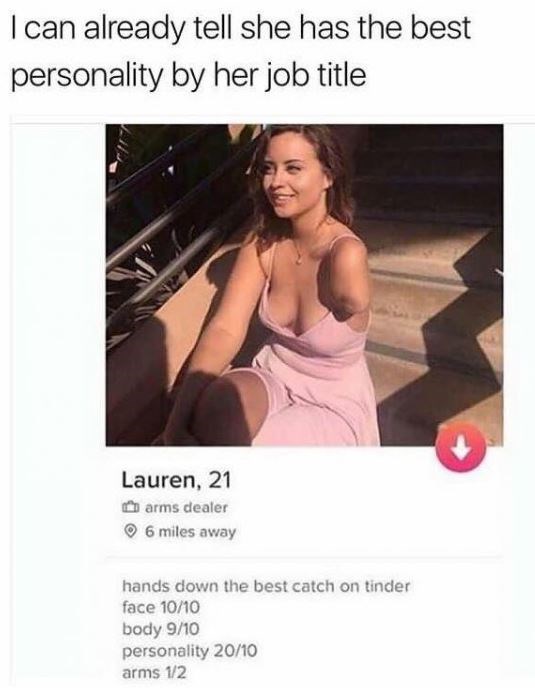This screenshot has height=688, width=535.
Task: Click the face 10/10 bio line
Action: click(161, 607)
